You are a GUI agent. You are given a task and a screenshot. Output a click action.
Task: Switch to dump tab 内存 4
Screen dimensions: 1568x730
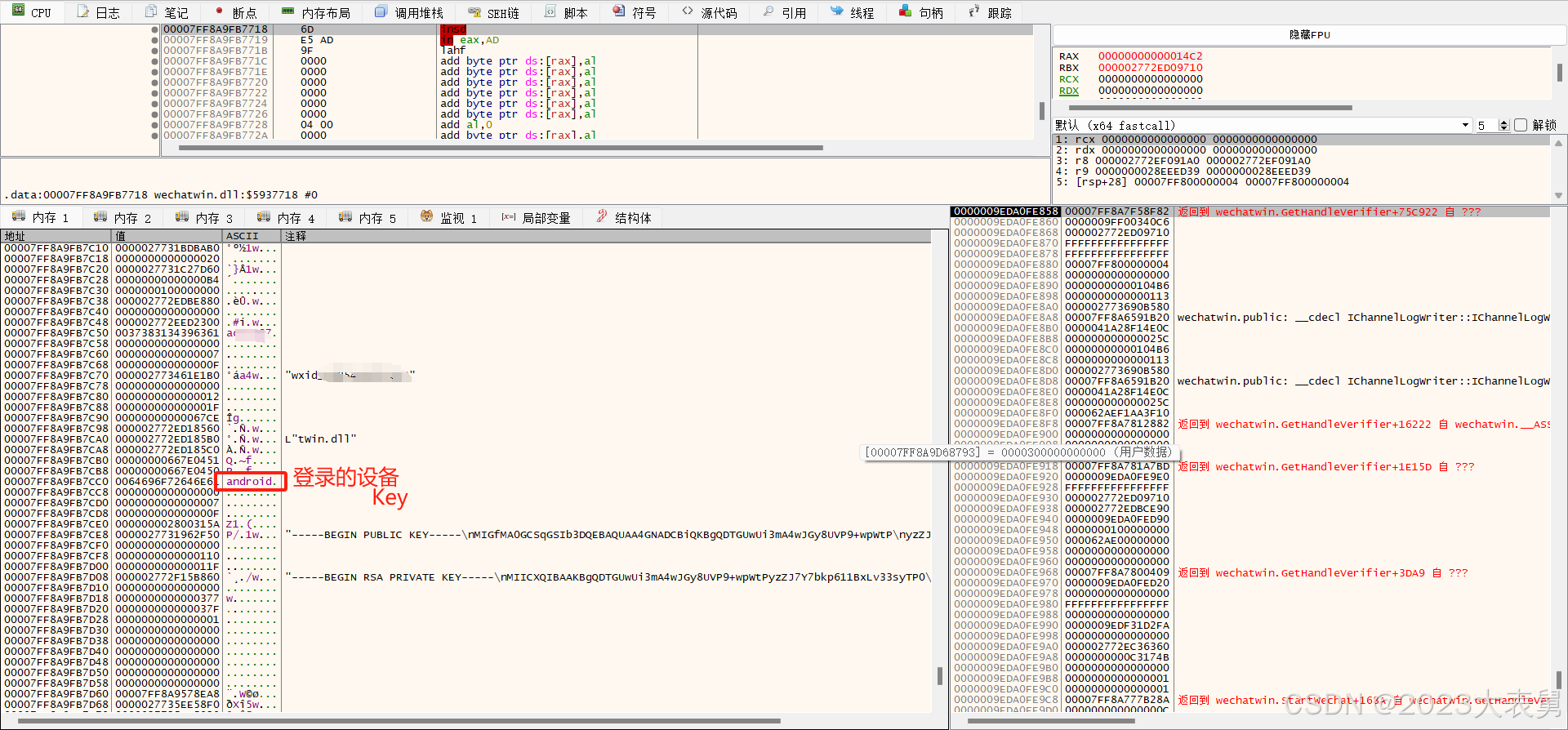(287, 217)
